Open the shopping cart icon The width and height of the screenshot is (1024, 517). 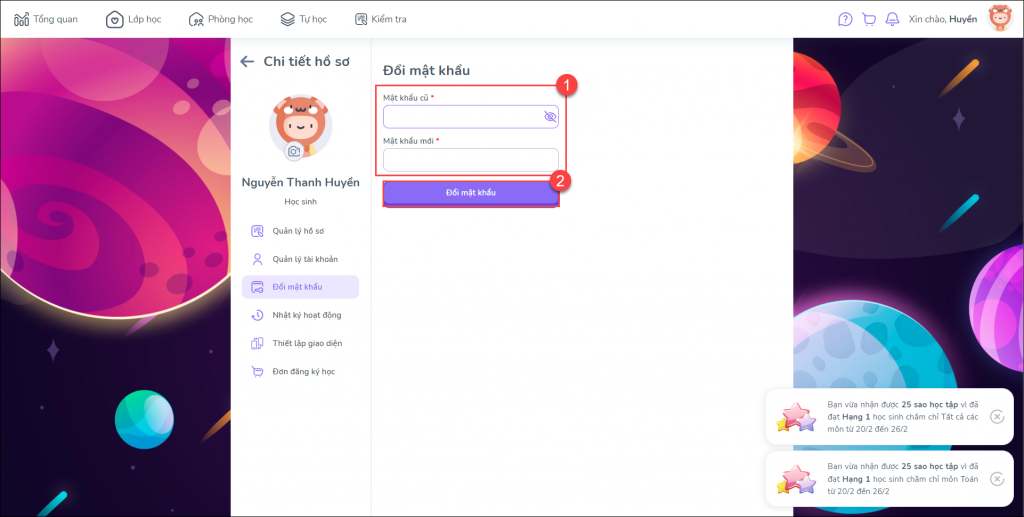(x=868, y=19)
